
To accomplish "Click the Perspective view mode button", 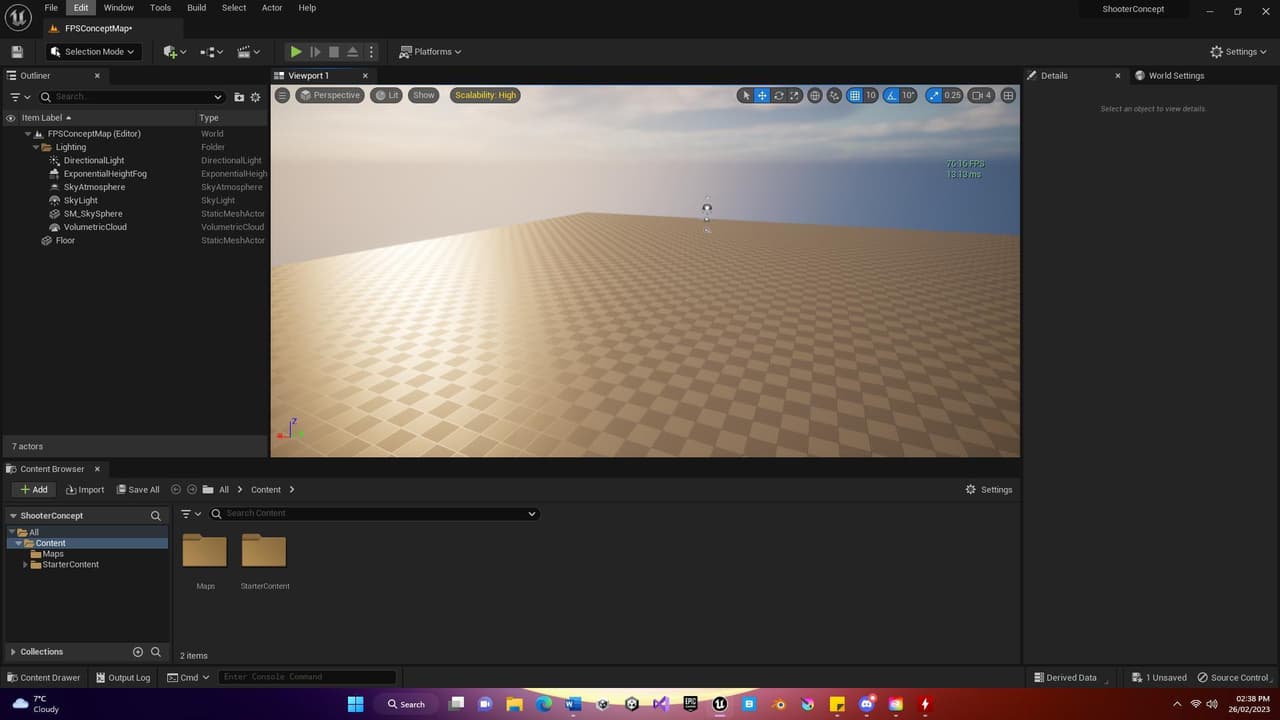I will pyautogui.click(x=329, y=95).
